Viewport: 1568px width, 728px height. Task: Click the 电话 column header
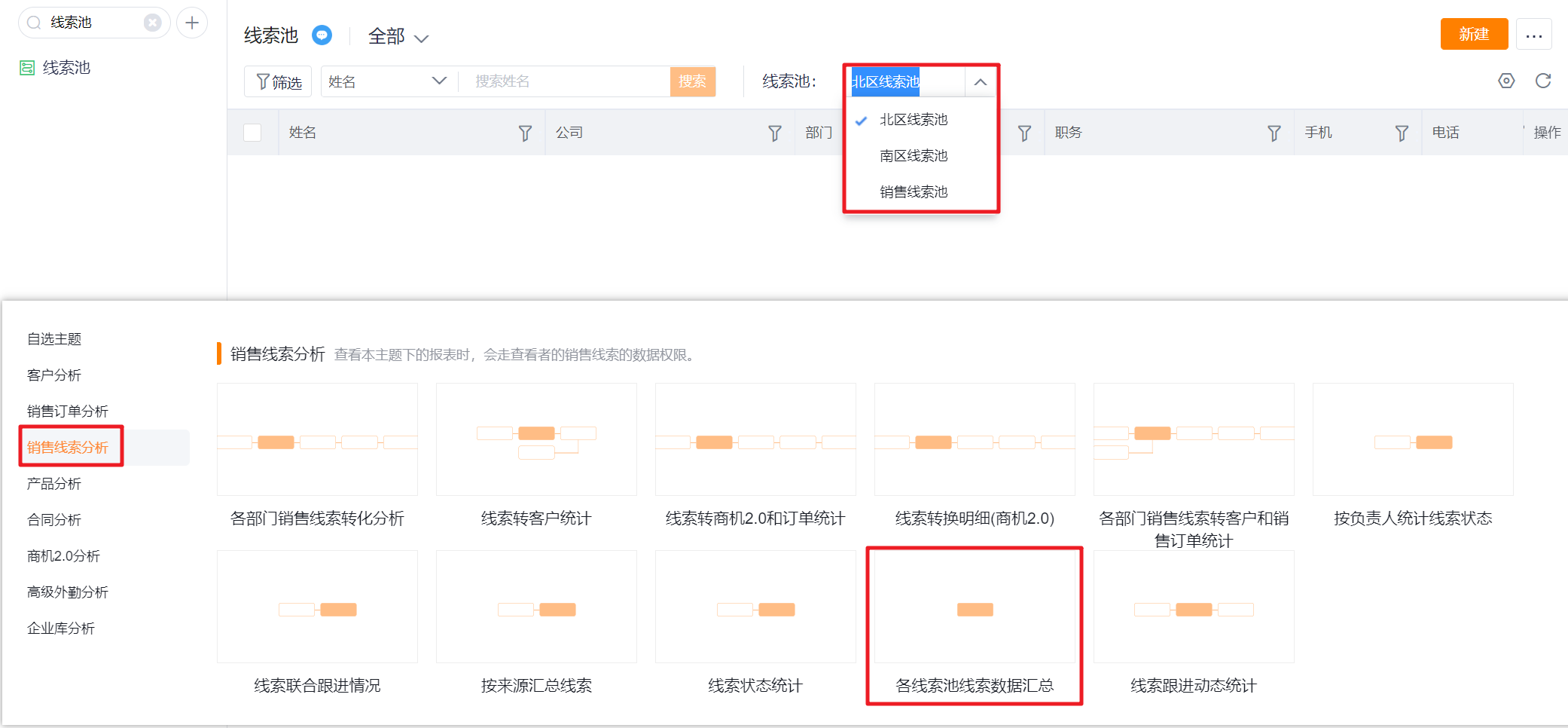point(1446,133)
